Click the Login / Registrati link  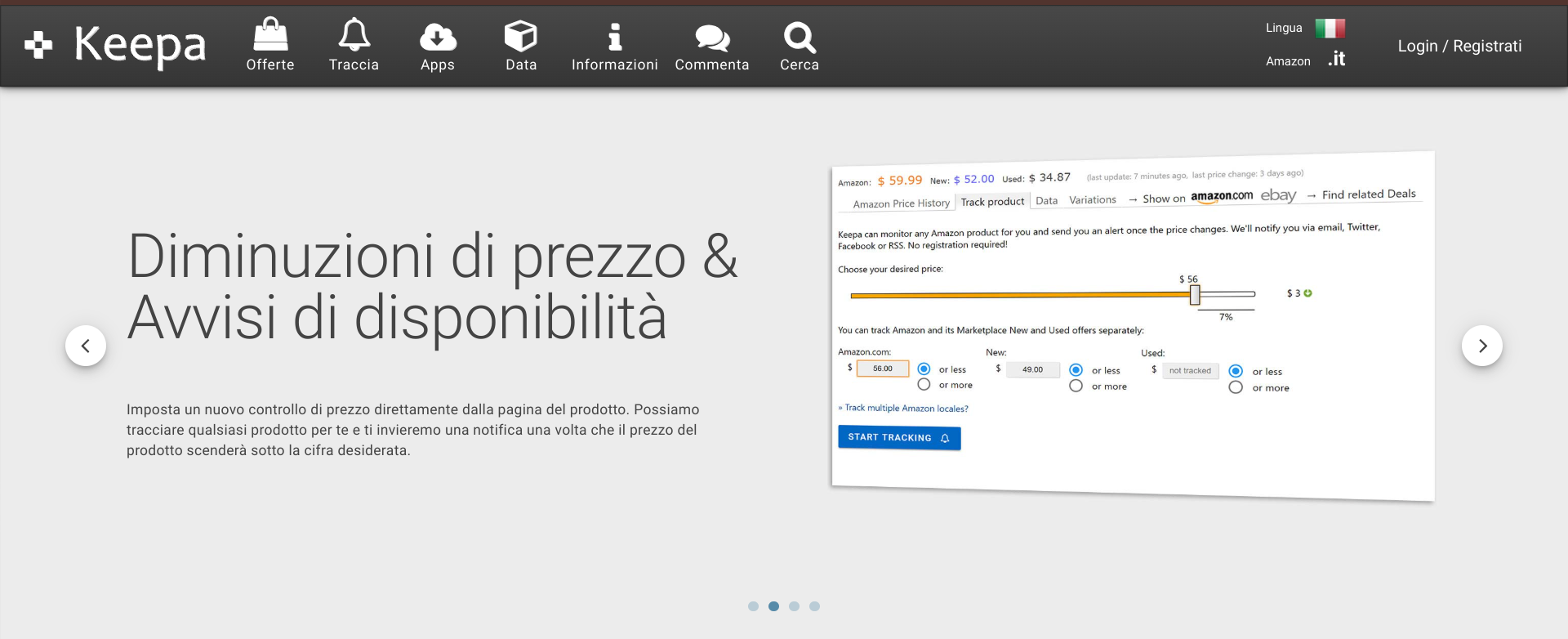[1459, 47]
